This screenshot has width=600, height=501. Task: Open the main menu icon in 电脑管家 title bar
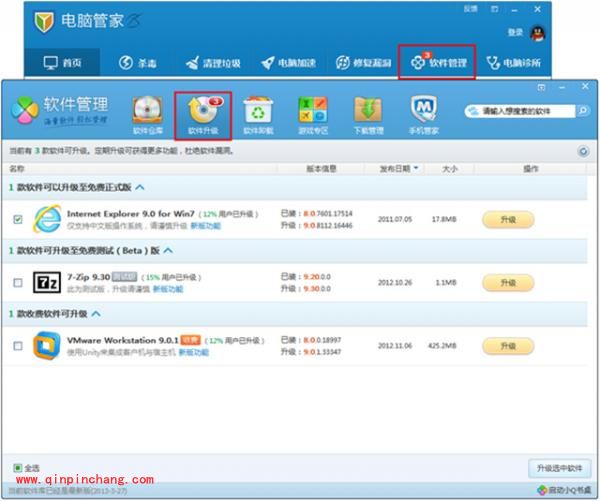(495, 9)
